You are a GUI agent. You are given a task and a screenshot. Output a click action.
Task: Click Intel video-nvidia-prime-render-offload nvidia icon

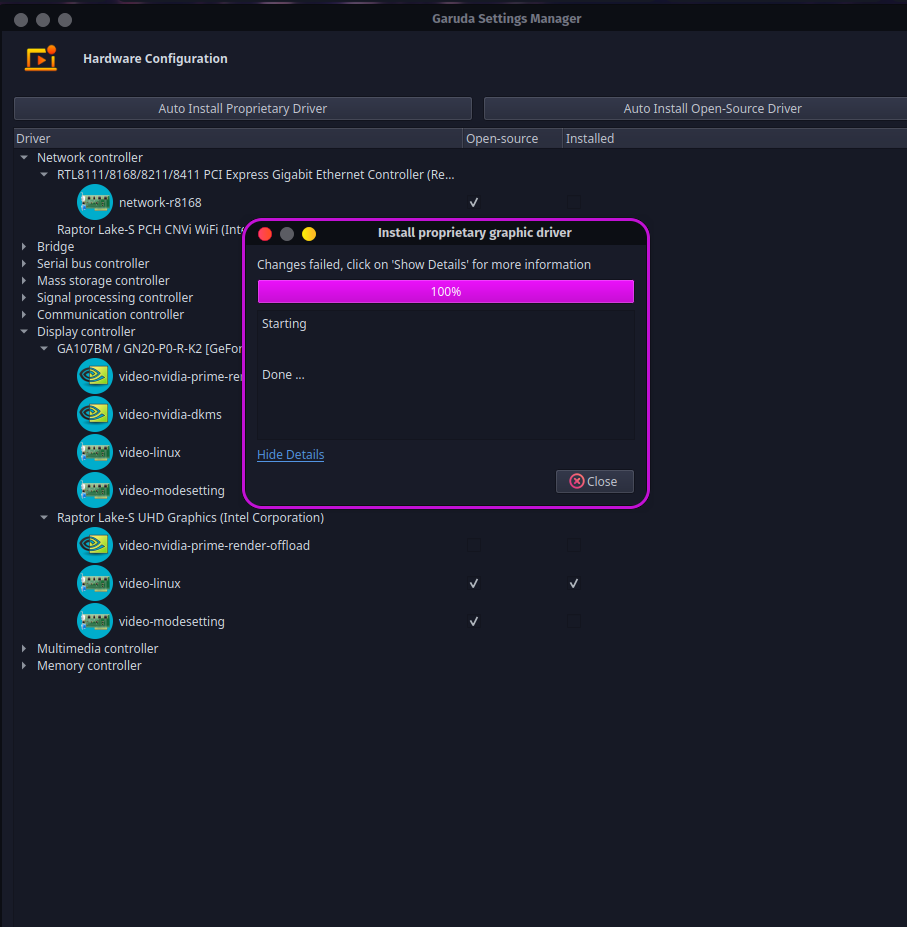(95, 545)
